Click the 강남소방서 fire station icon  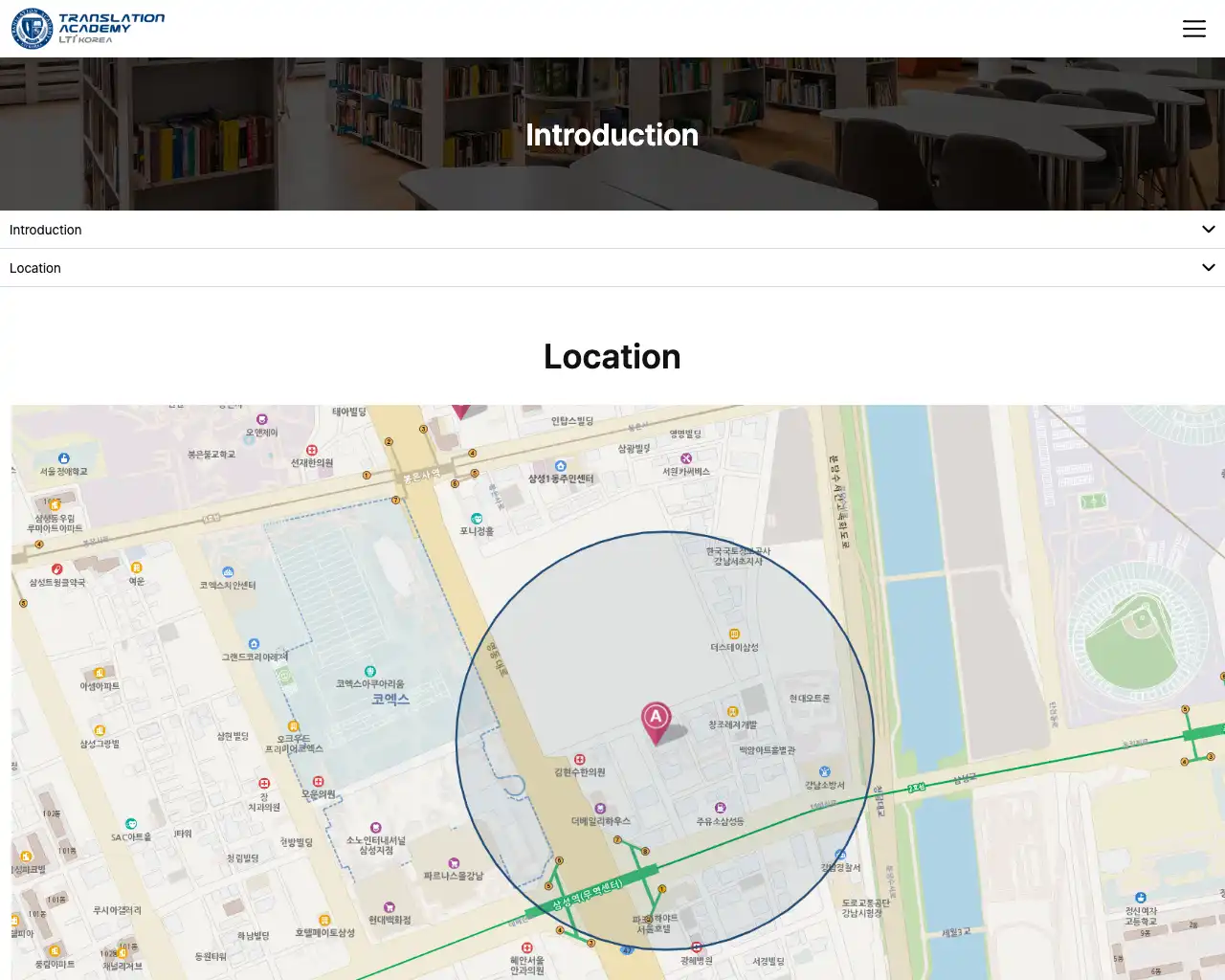[x=825, y=771]
